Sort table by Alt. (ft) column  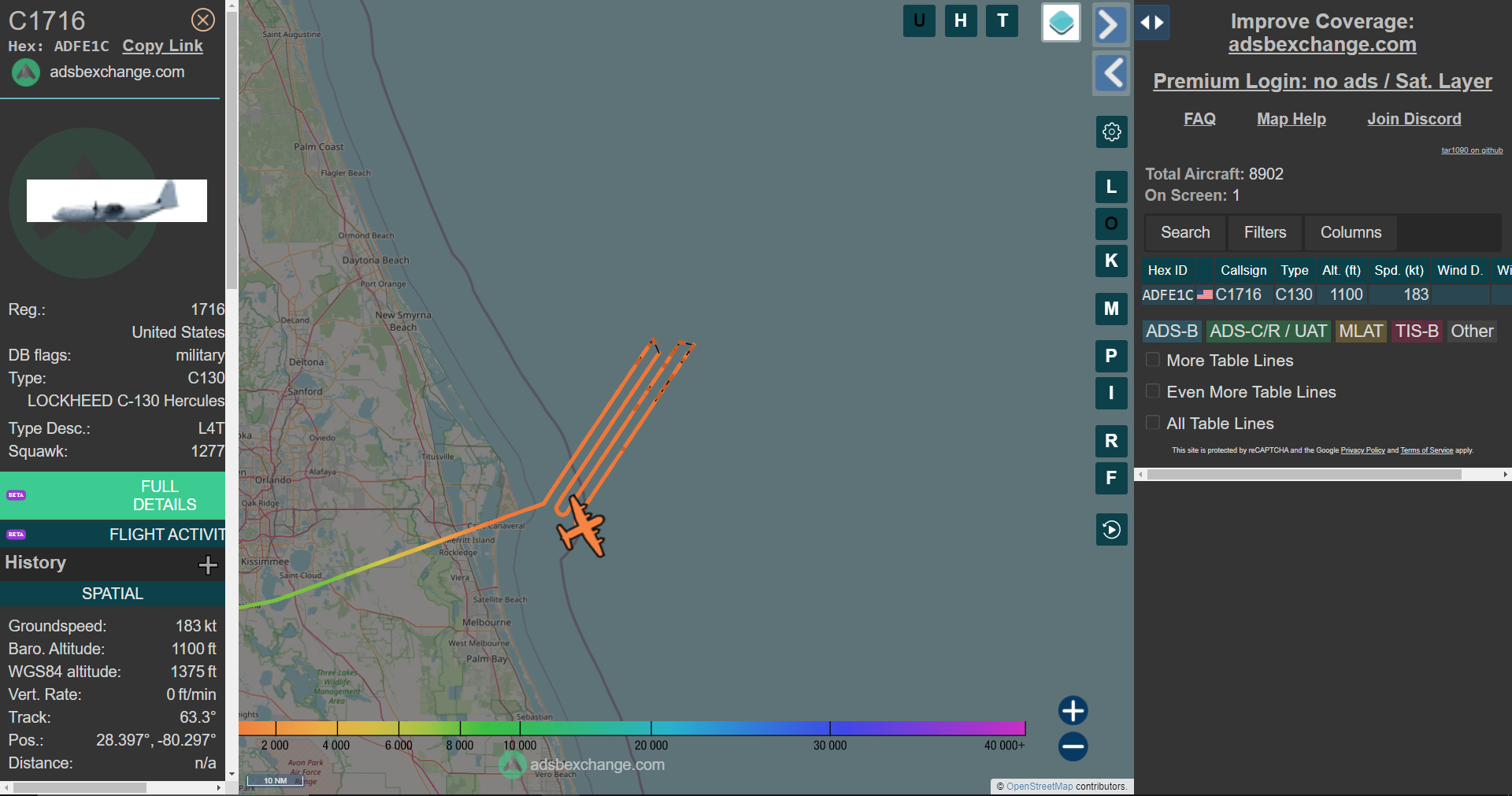tap(1341, 270)
